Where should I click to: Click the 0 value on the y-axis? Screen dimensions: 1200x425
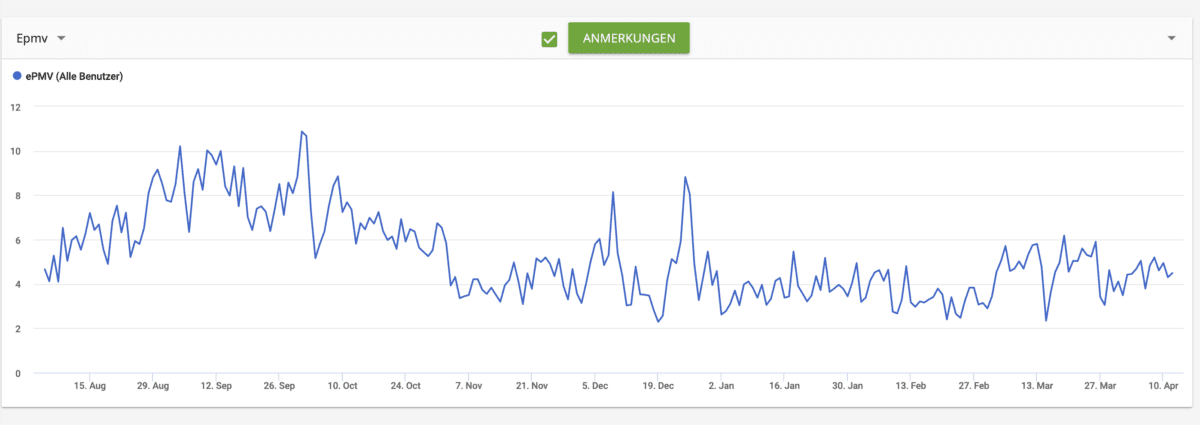point(18,373)
